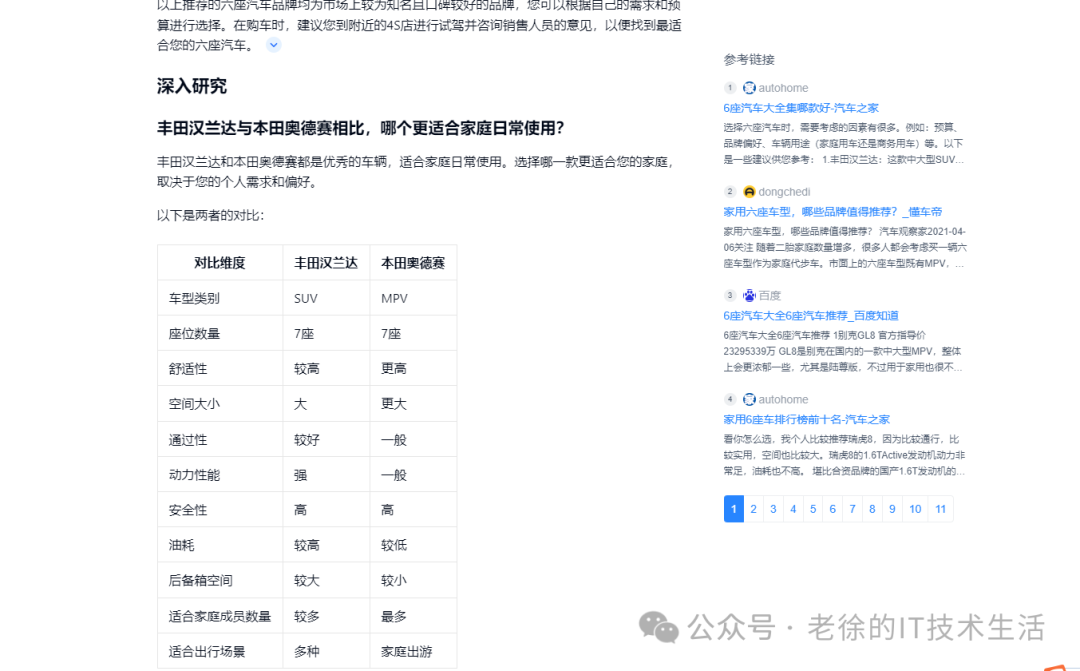The image size is (1080, 671).
Task: Open link 6座汽车大全集哪款好-汽车之家
Action: tap(801, 108)
